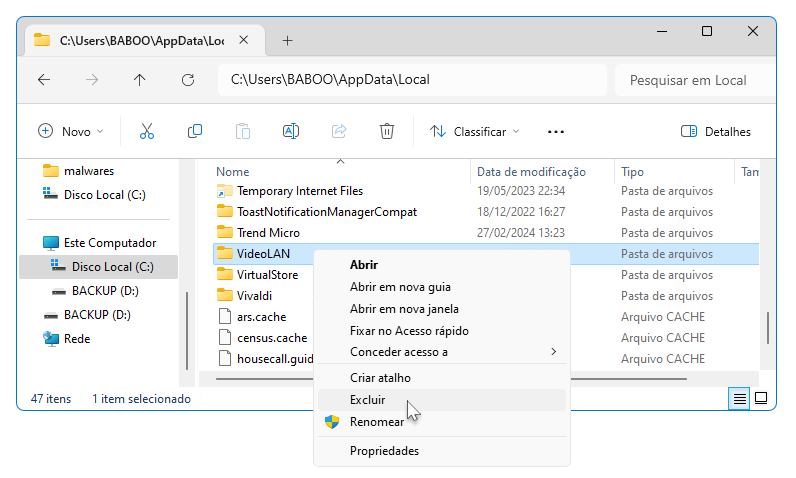Click the Rename icon in toolbar
This screenshot has width=796, height=478.
click(291, 131)
